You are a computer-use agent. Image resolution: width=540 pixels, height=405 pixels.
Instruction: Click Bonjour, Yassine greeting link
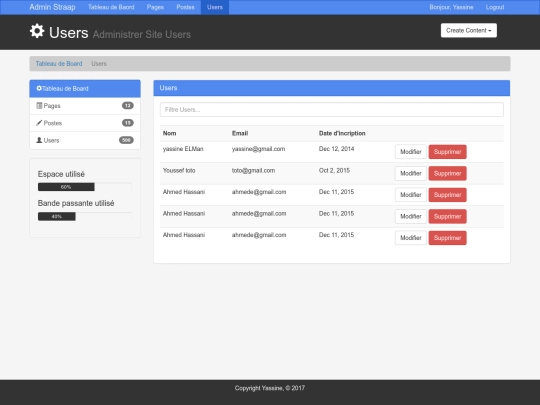[x=451, y=7]
